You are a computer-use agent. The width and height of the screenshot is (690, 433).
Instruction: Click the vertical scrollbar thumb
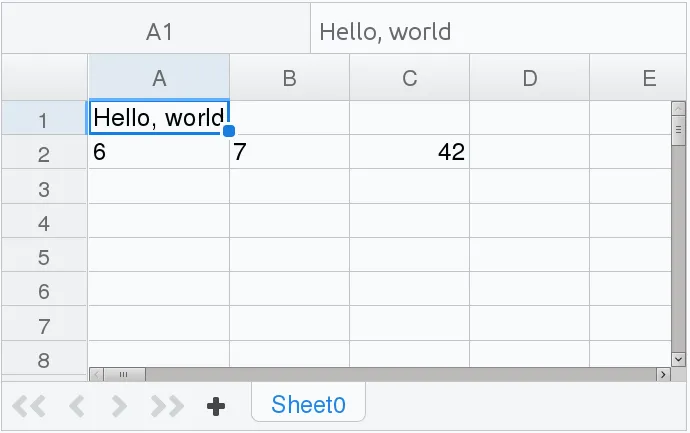pos(678,130)
